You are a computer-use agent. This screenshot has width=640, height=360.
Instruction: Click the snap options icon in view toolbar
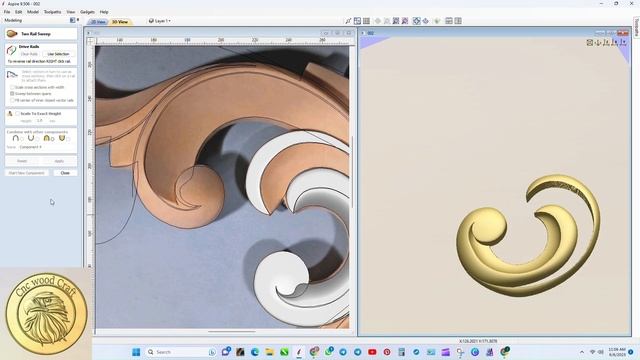348,21
